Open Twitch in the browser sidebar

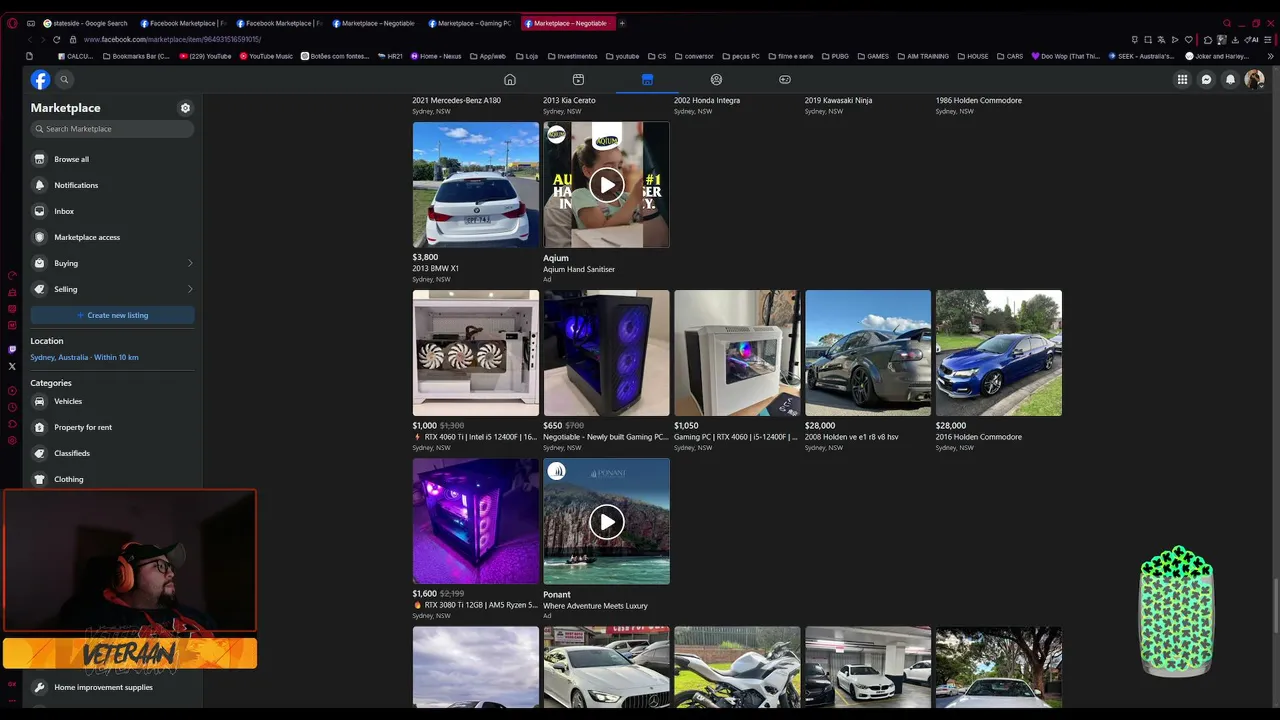coord(12,350)
